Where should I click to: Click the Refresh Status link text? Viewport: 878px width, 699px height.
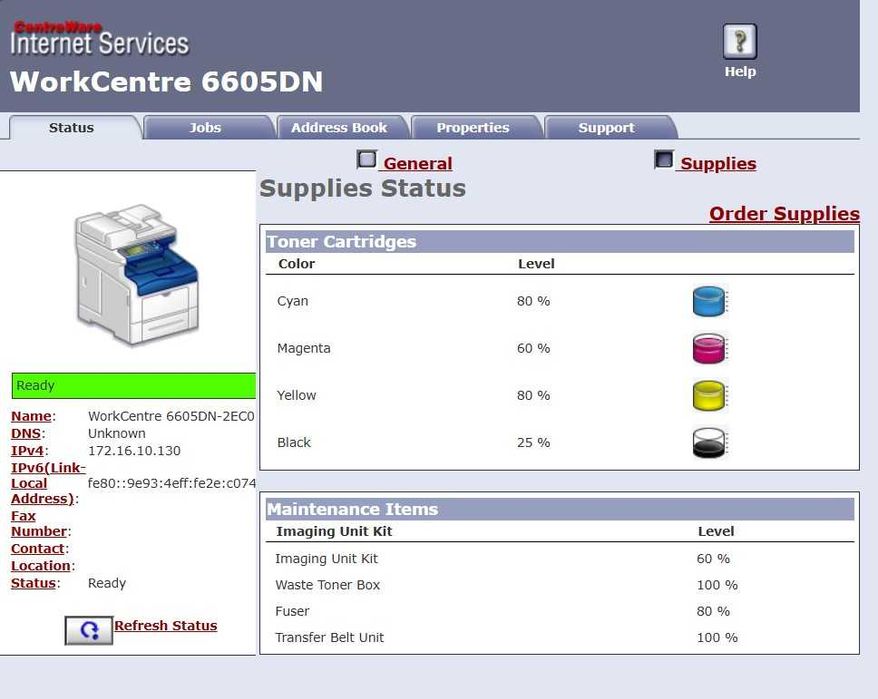166,626
